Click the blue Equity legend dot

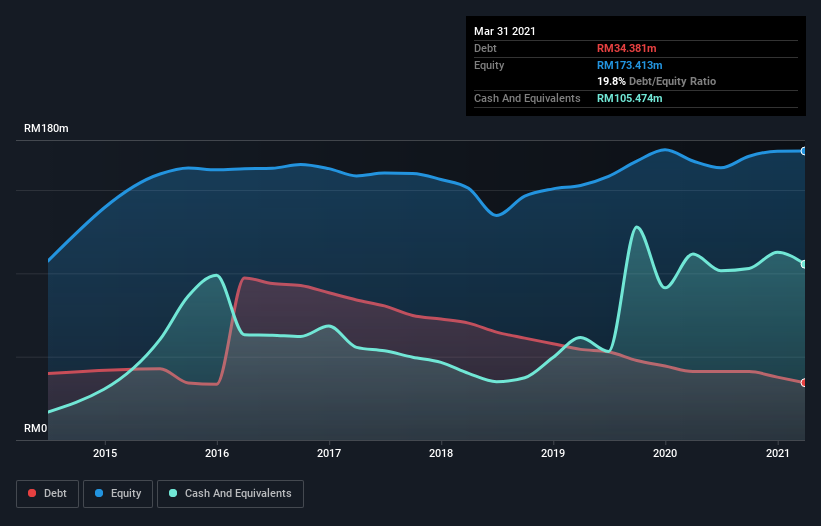pos(99,493)
